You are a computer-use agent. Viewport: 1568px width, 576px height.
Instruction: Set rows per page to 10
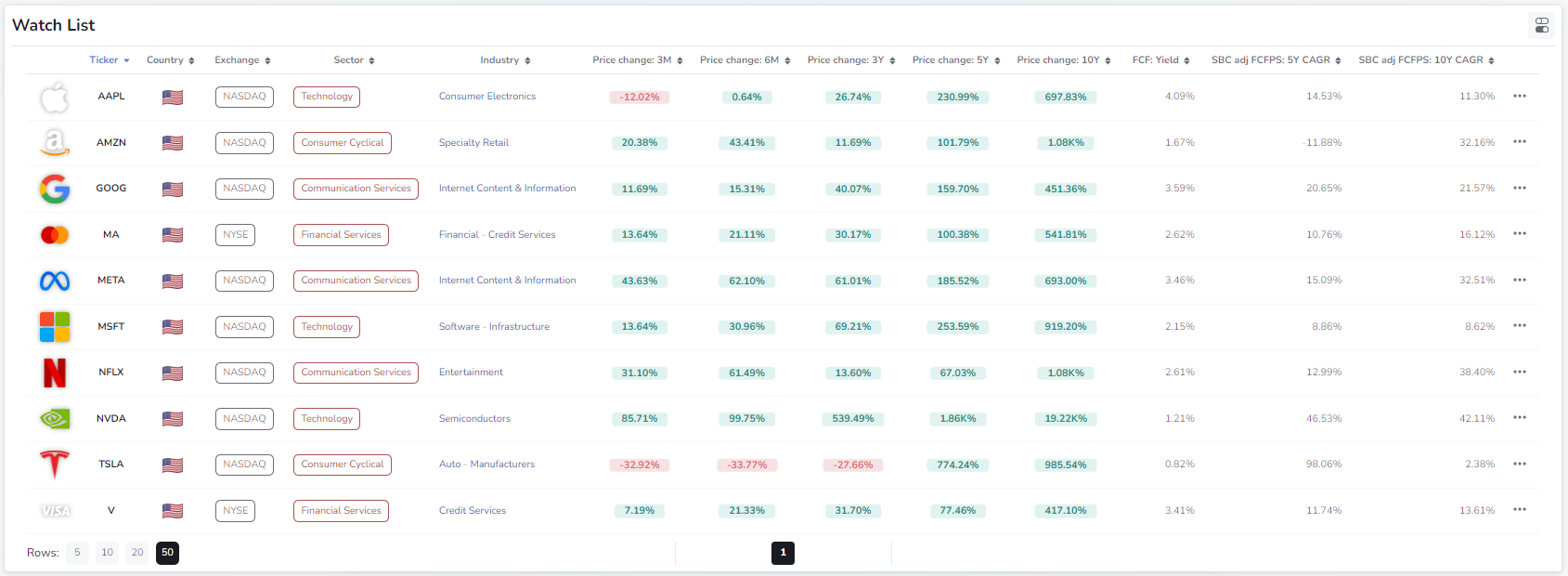108,553
